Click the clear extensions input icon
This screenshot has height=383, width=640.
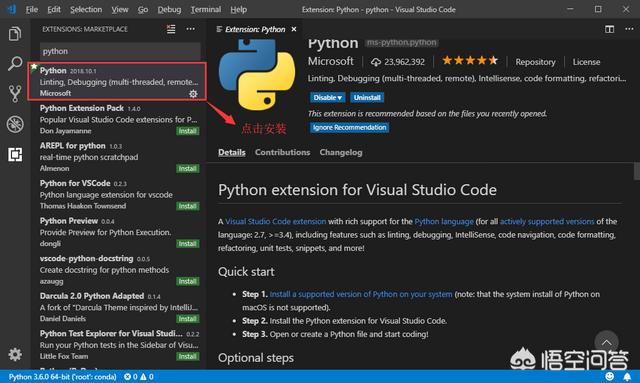click(x=171, y=29)
